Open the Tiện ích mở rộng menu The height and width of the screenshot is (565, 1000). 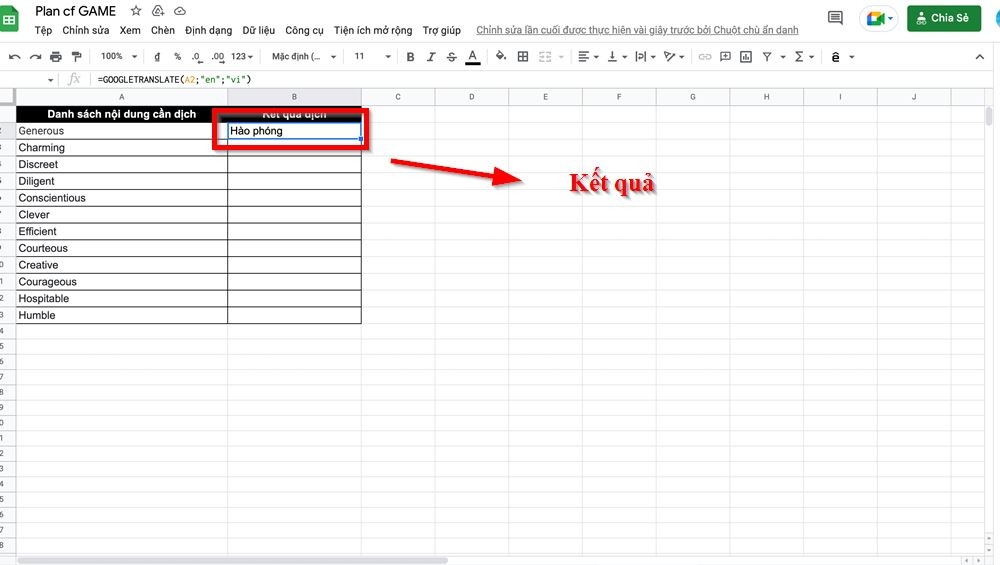point(373,30)
